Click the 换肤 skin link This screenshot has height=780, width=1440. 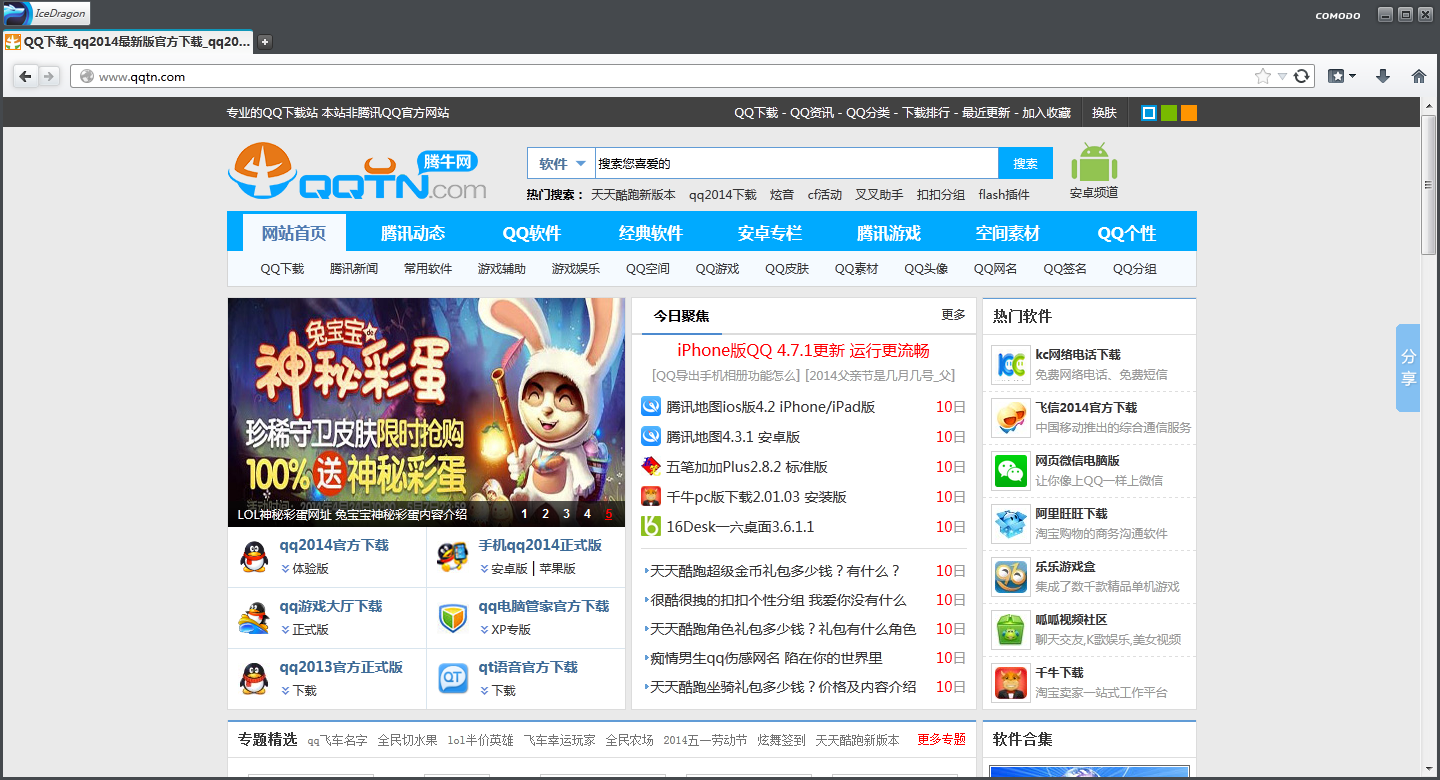[1104, 113]
